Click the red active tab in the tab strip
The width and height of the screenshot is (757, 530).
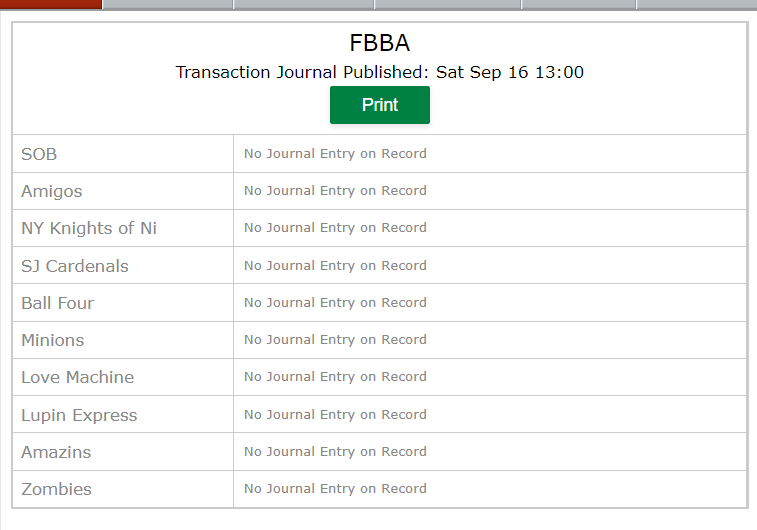point(51,4)
